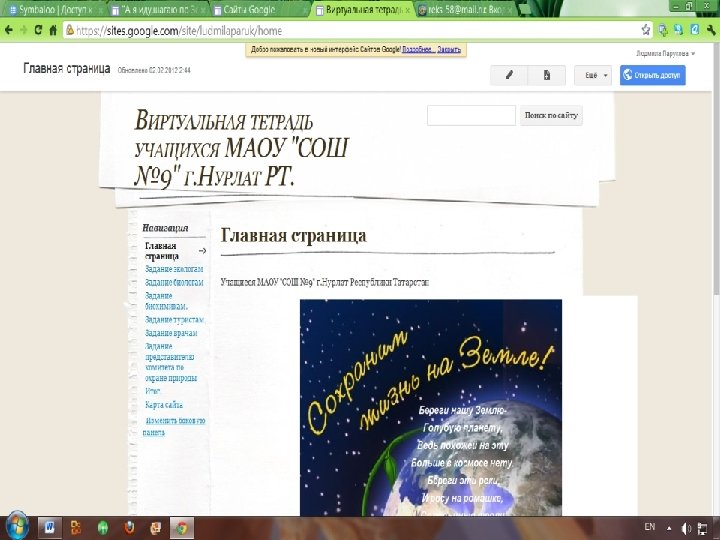Open the Людмила Парукова account dropdown

pyautogui.click(x=665, y=54)
